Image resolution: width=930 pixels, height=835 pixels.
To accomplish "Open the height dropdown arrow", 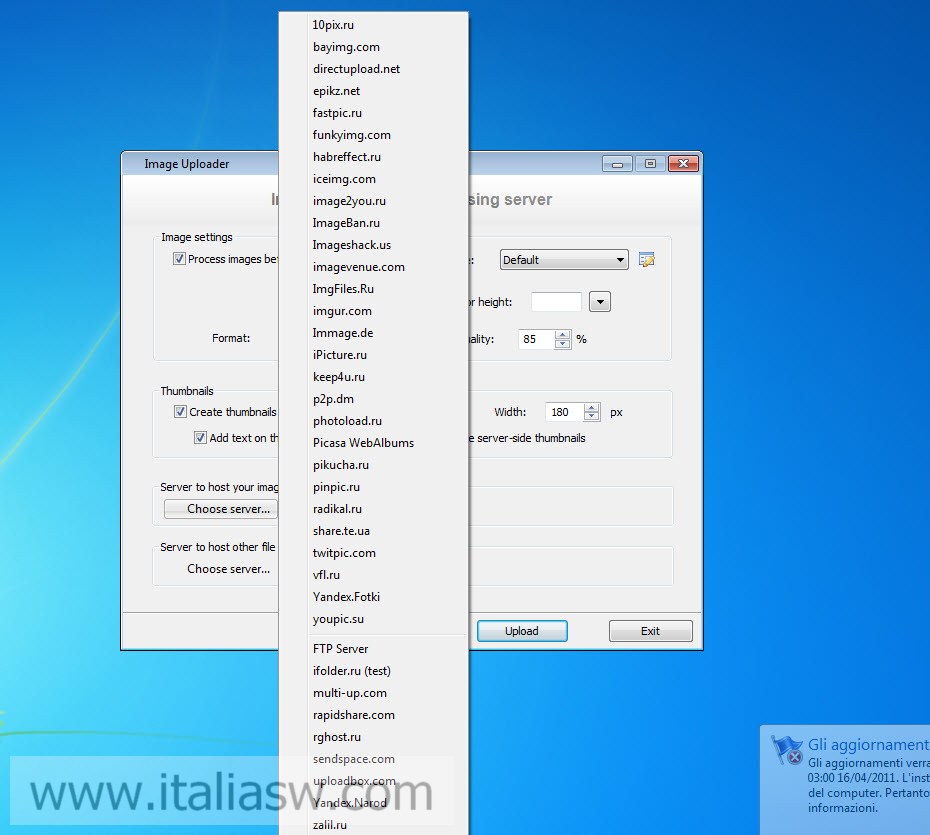I will pyautogui.click(x=598, y=301).
